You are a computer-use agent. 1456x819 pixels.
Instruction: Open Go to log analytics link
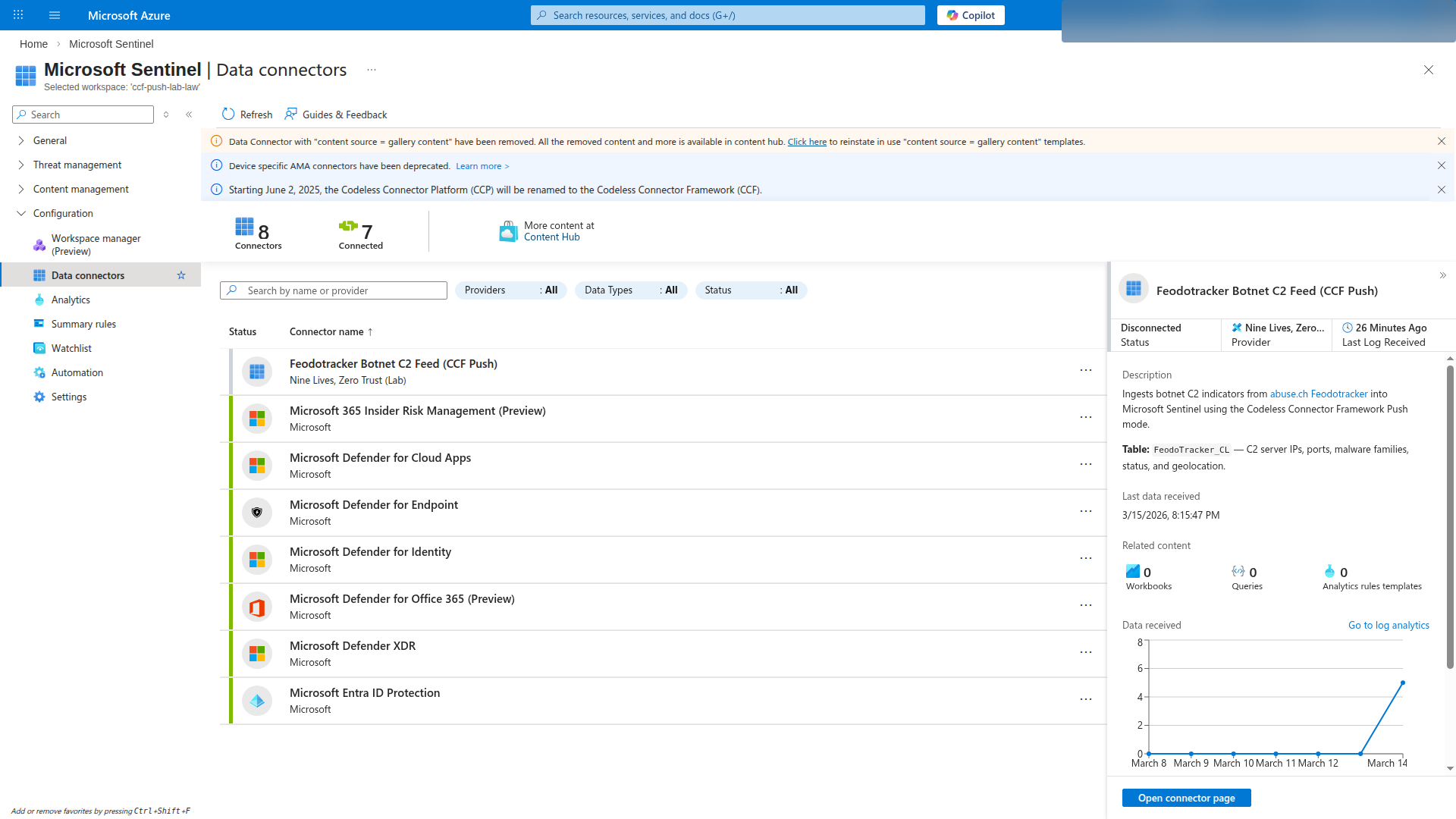click(1389, 625)
